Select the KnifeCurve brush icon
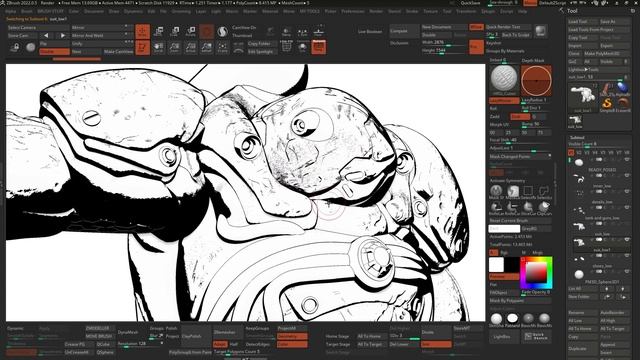This screenshot has width=640, height=360. [512, 207]
